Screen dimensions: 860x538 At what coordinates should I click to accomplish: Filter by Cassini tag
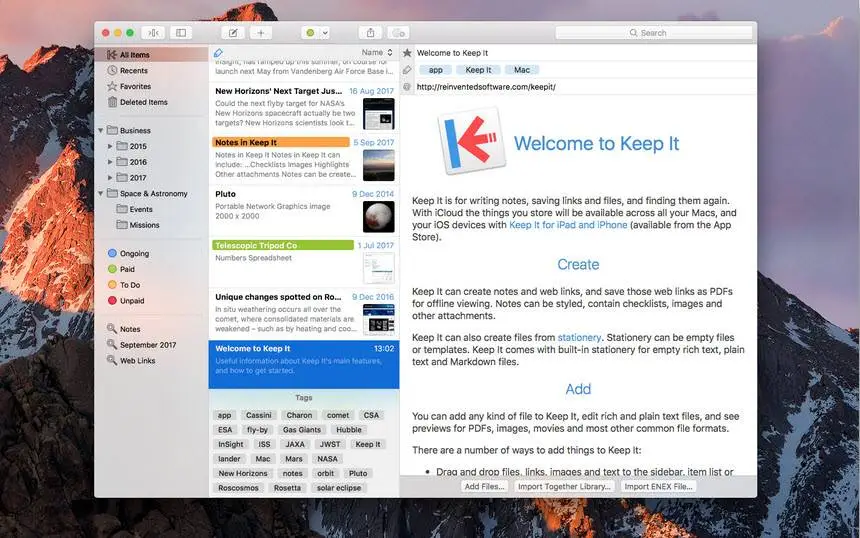(258, 415)
